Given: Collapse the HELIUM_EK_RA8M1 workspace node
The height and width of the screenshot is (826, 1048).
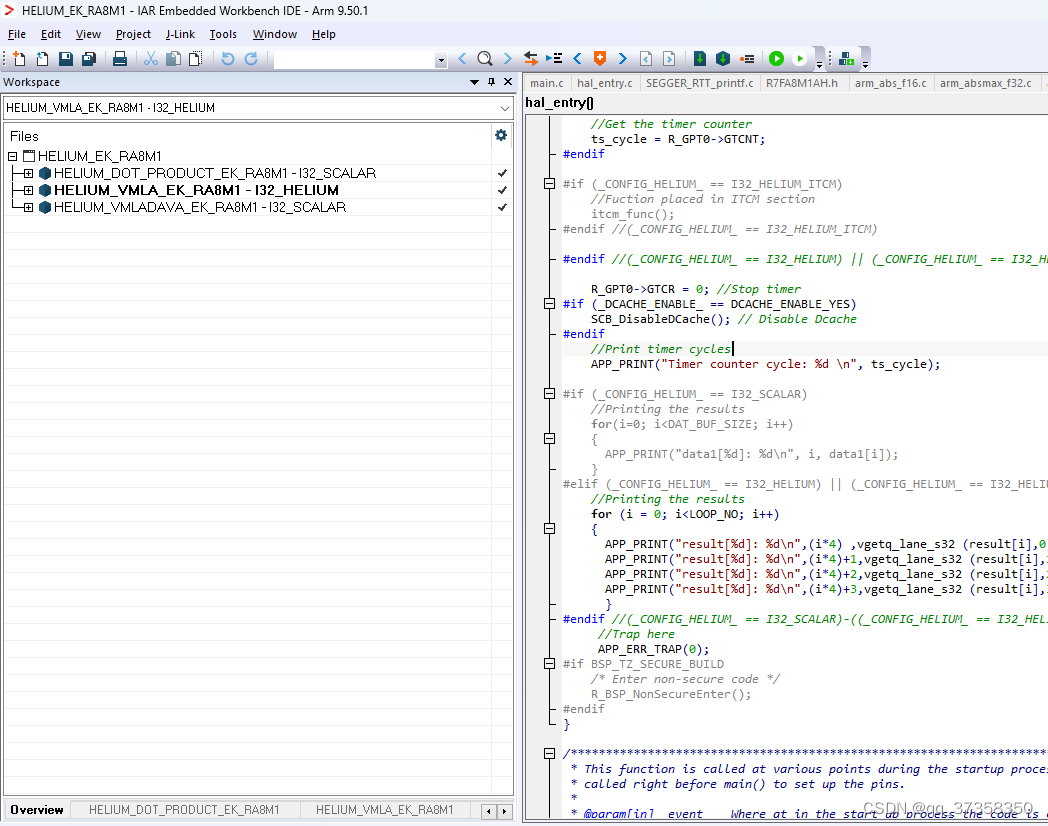Looking at the screenshot, I should coord(13,156).
